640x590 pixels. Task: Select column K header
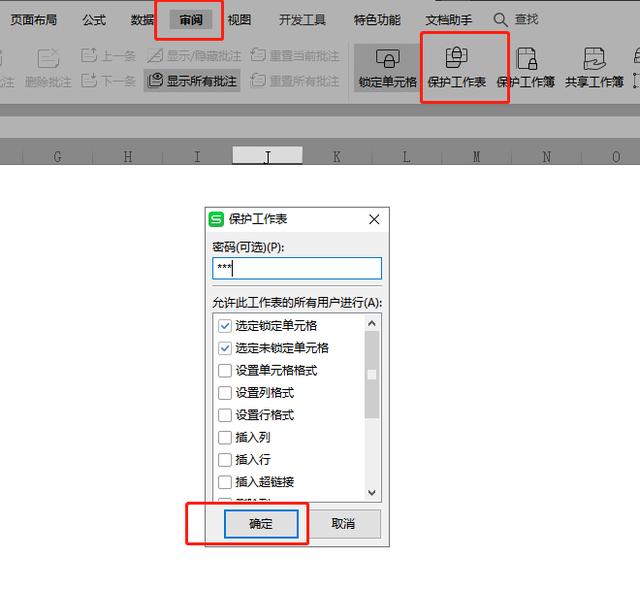(337, 157)
